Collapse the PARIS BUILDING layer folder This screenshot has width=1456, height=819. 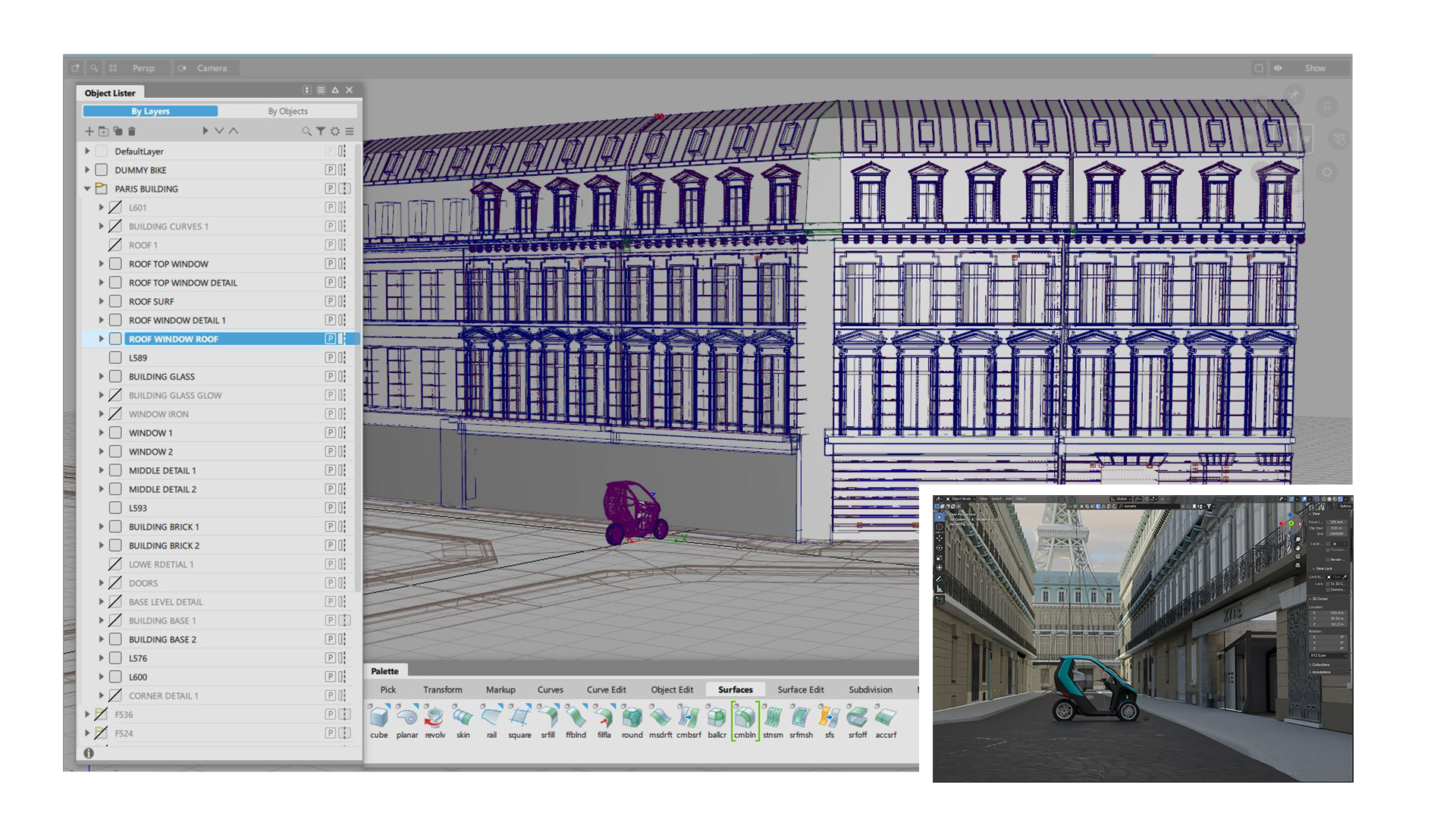tap(87, 189)
